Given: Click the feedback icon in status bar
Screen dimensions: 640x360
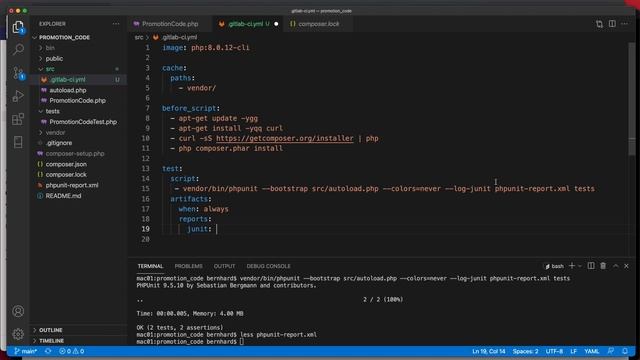Looking at the screenshot, I should pos(611,351).
